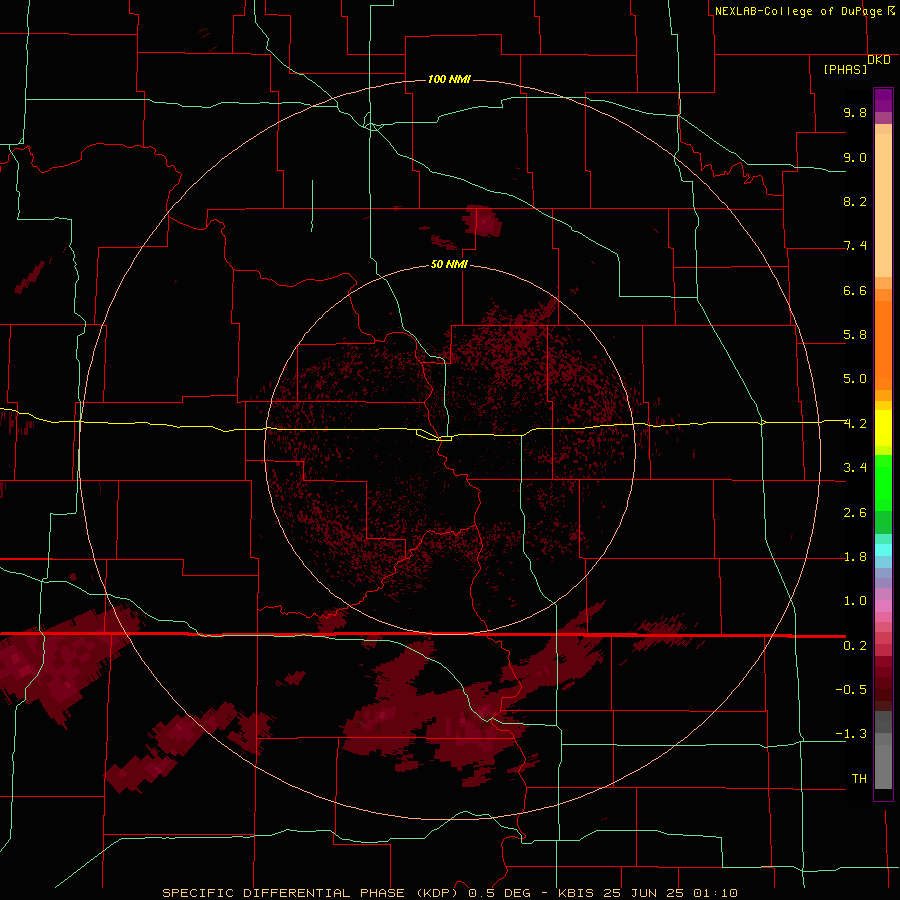The image size is (900, 900).
Task: Click the 3.4 value on the color scale
Action: 855,468
